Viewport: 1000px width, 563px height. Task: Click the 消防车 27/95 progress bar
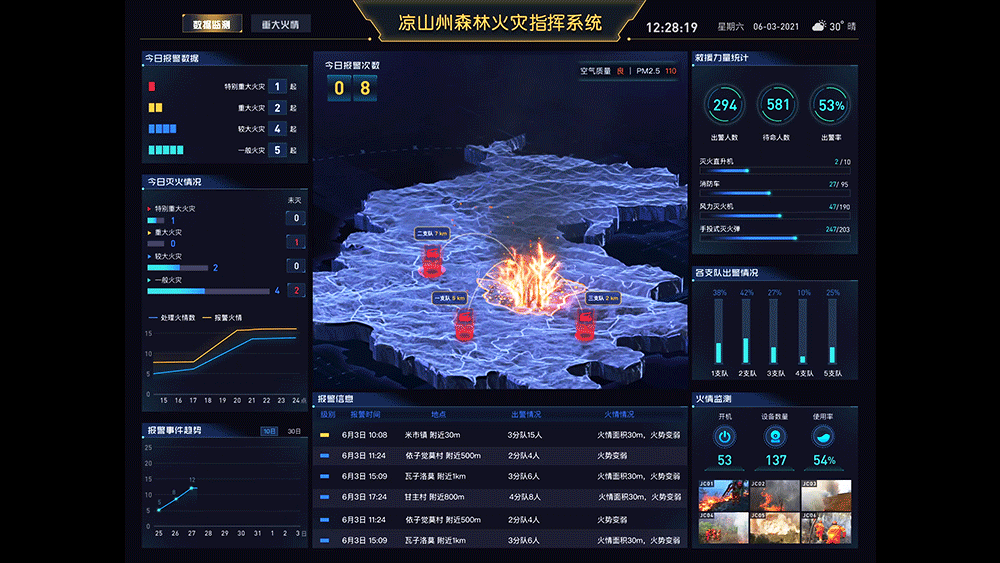coord(775,193)
